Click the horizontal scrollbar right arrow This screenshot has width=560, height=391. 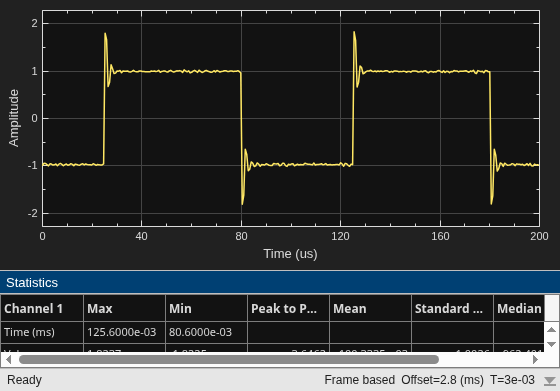(x=535, y=360)
